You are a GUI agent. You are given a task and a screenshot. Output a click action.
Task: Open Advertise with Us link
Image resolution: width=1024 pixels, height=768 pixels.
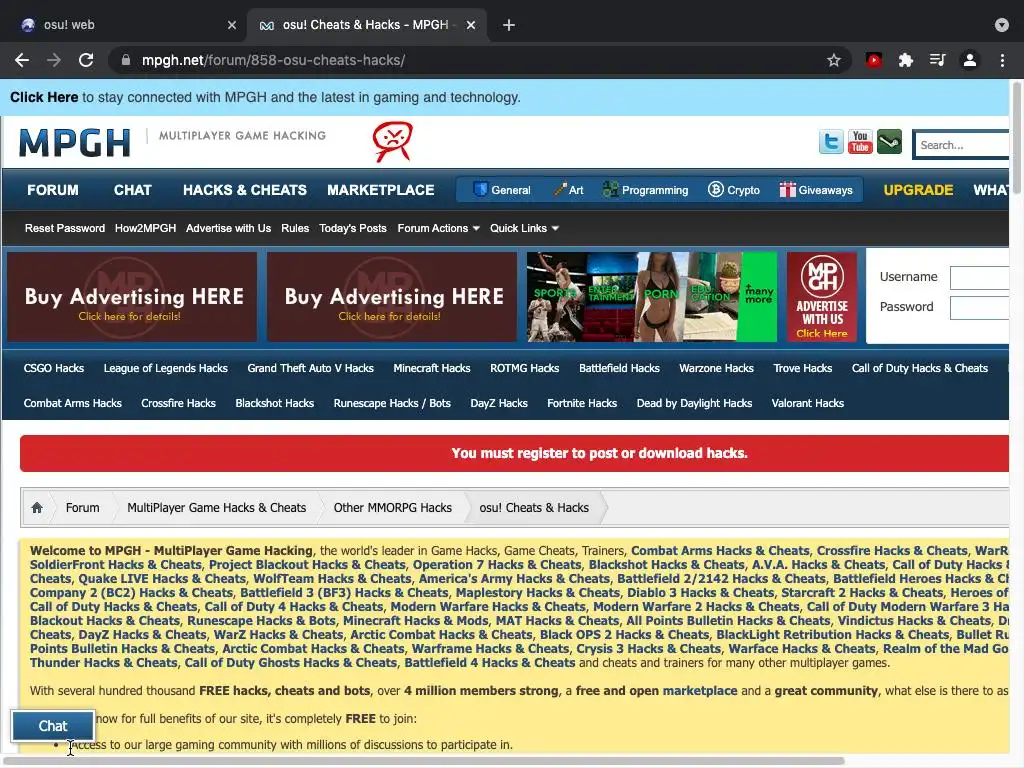coord(228,228)
